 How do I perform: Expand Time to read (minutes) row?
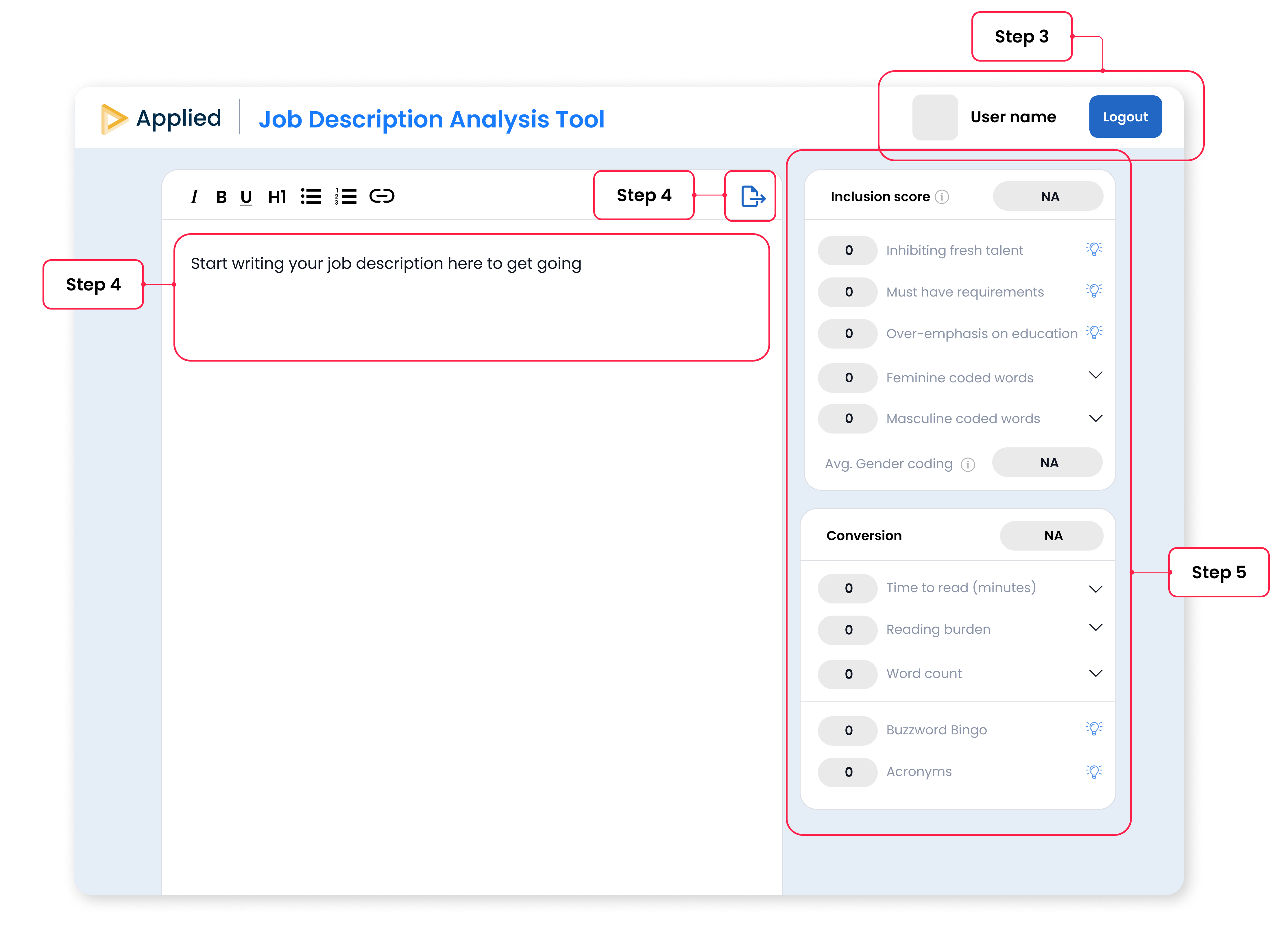pyautogui.click(x=1095, y=589)
